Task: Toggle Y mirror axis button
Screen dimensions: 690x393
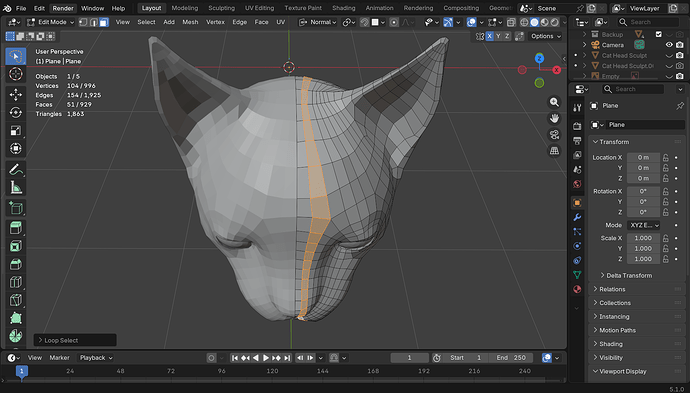Action: pyautogui.click(x=498, y=36)
